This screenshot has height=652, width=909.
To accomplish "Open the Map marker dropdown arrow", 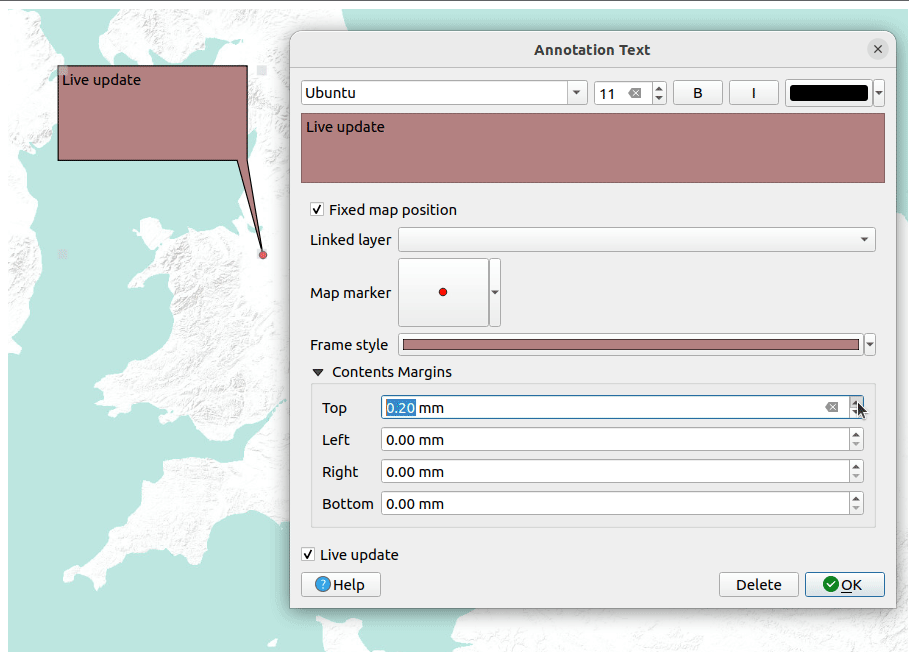I will 495,292.
